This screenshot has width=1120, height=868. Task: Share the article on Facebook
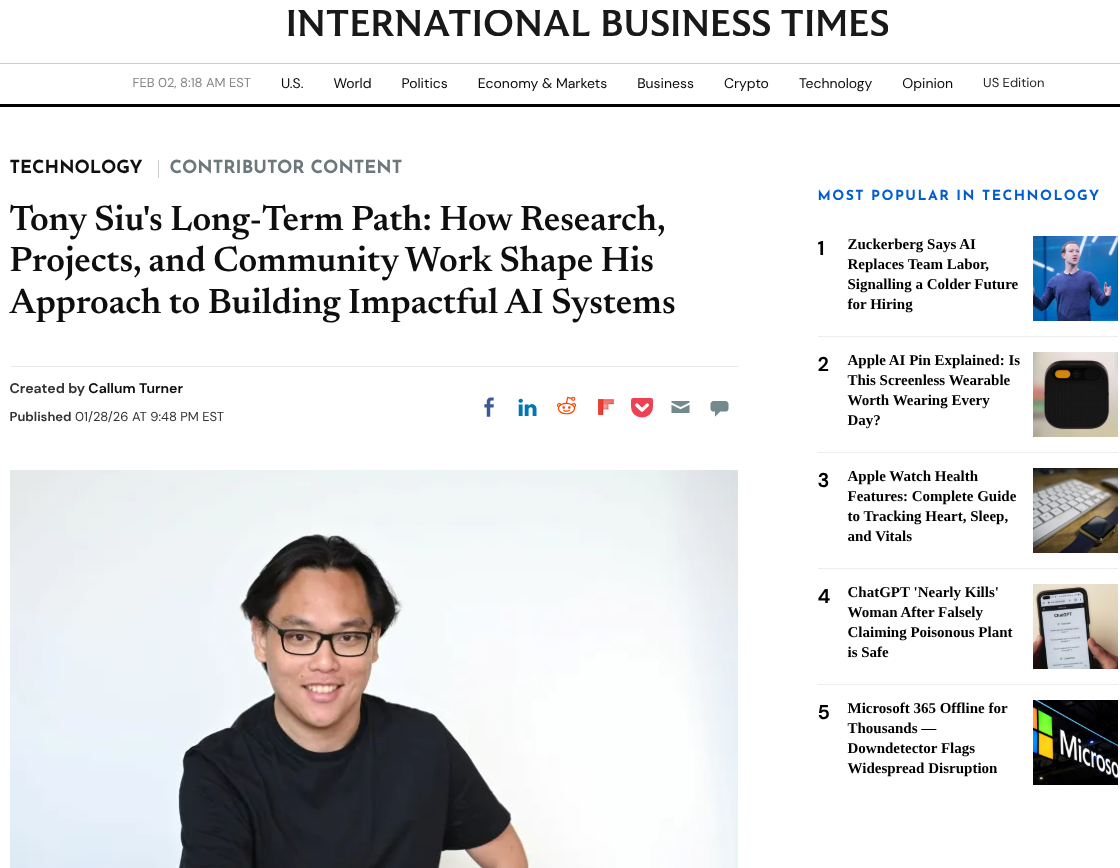(x=489, y=407)
